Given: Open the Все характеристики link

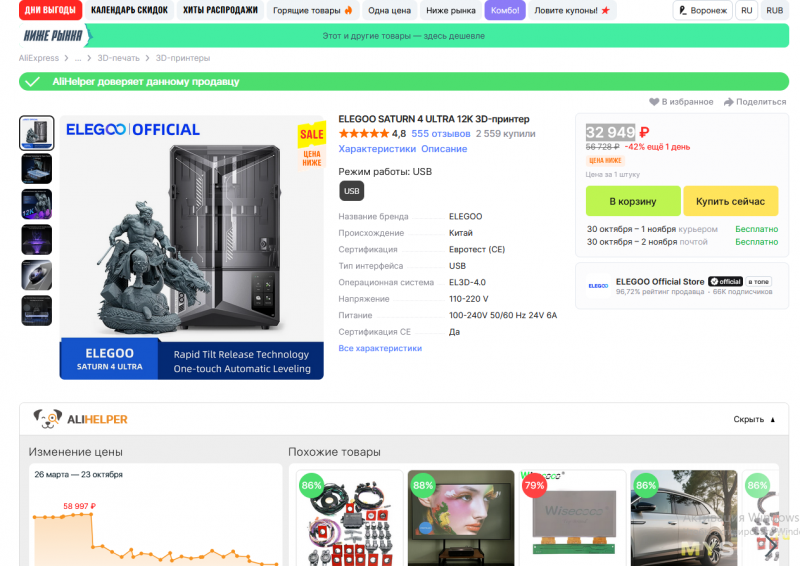Looking at the screenshot, I should coord(380,348).
